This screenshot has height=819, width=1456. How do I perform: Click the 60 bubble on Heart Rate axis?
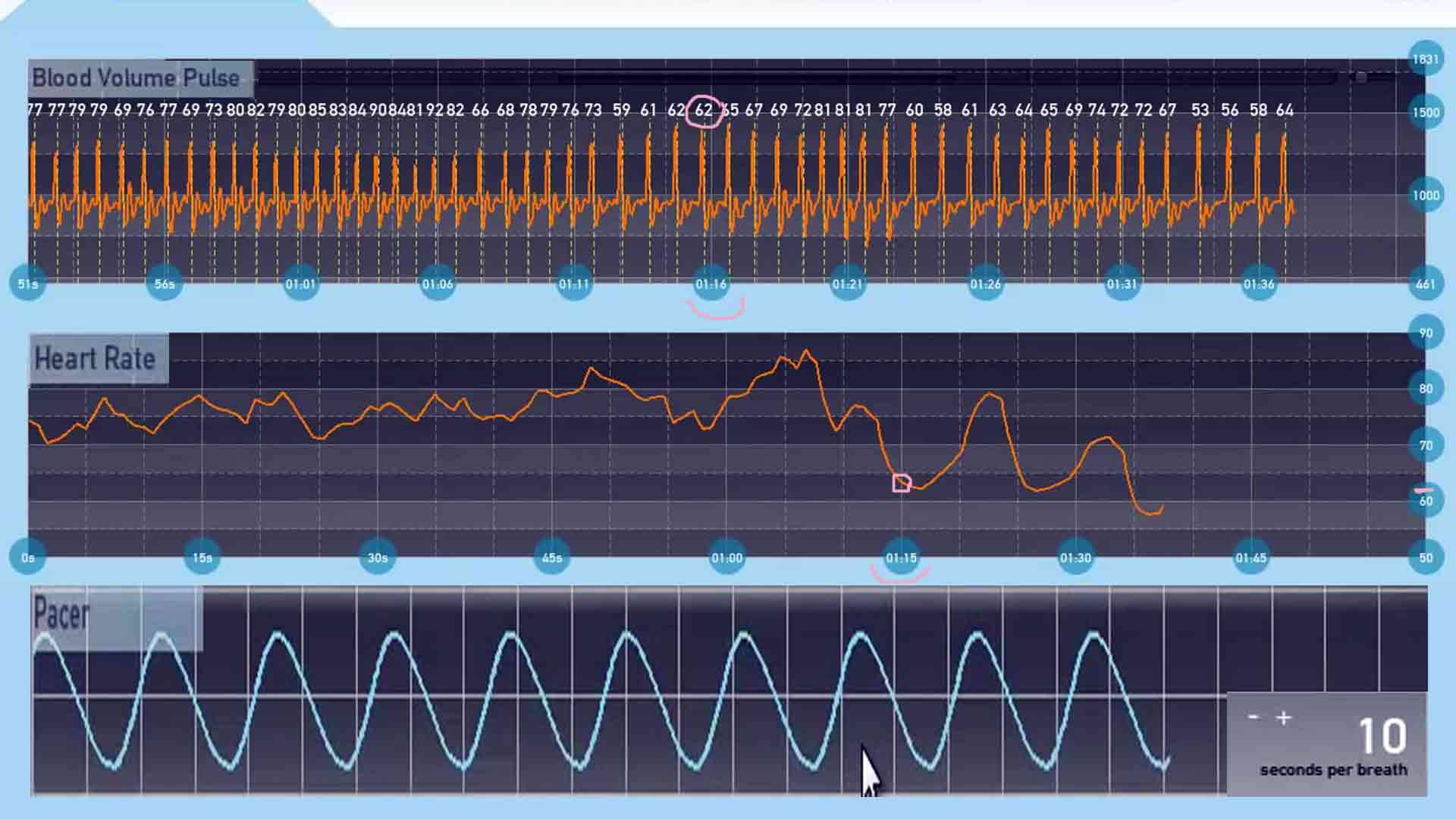tap(1426, 500)
